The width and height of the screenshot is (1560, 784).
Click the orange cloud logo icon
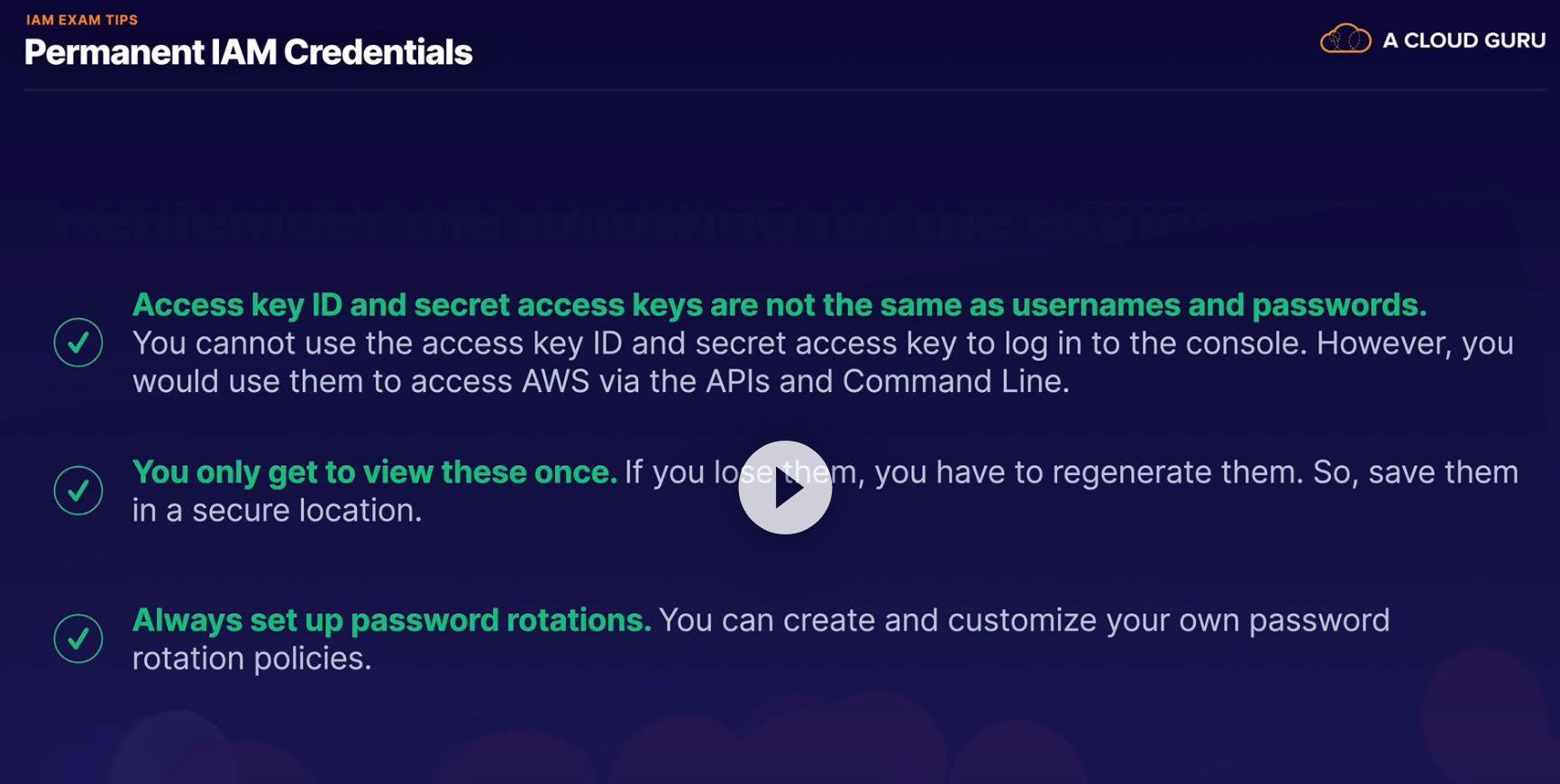[x=1345, y=40]
